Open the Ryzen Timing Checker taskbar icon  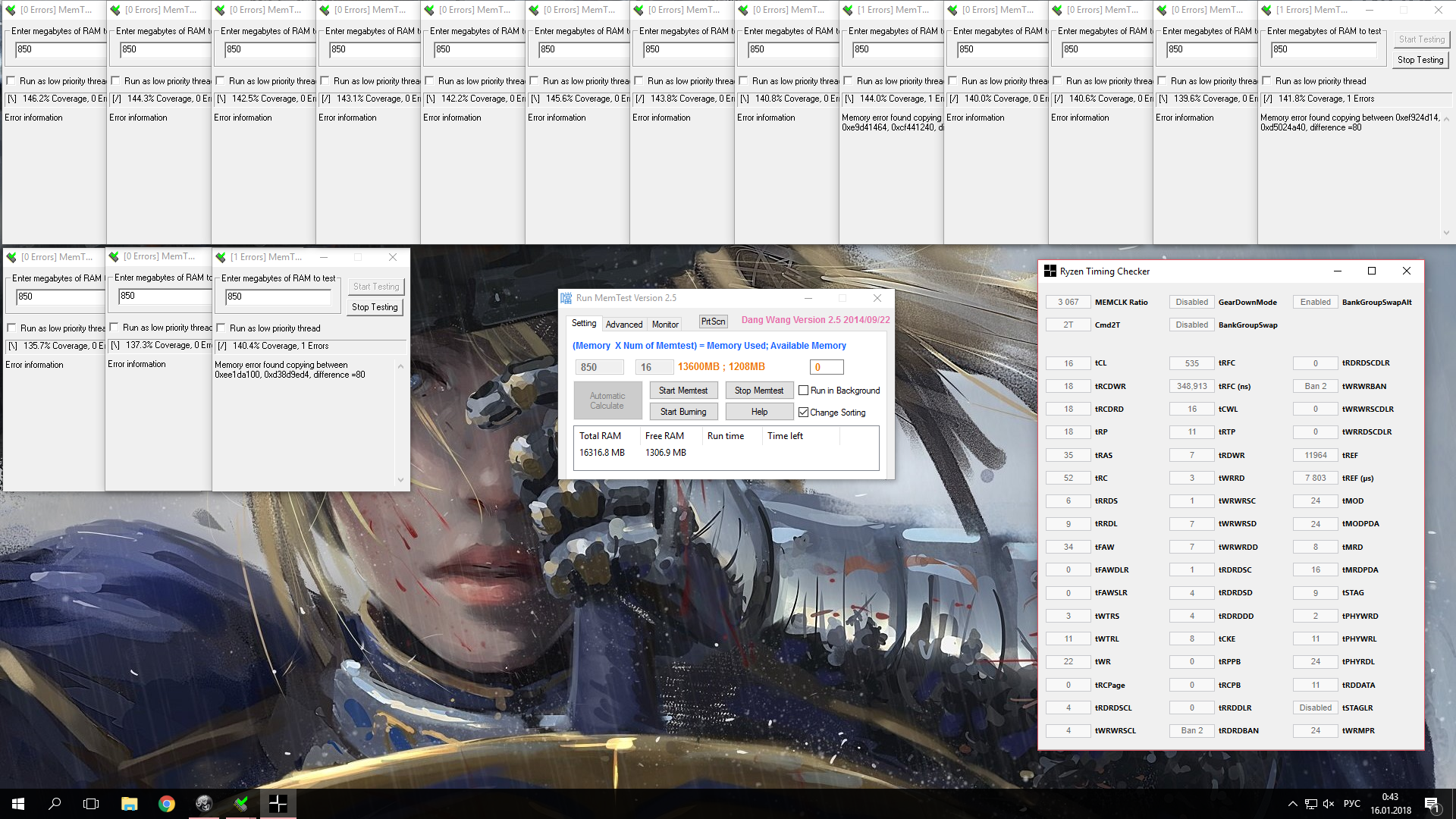pyautogui.click(x=278, y=804)
